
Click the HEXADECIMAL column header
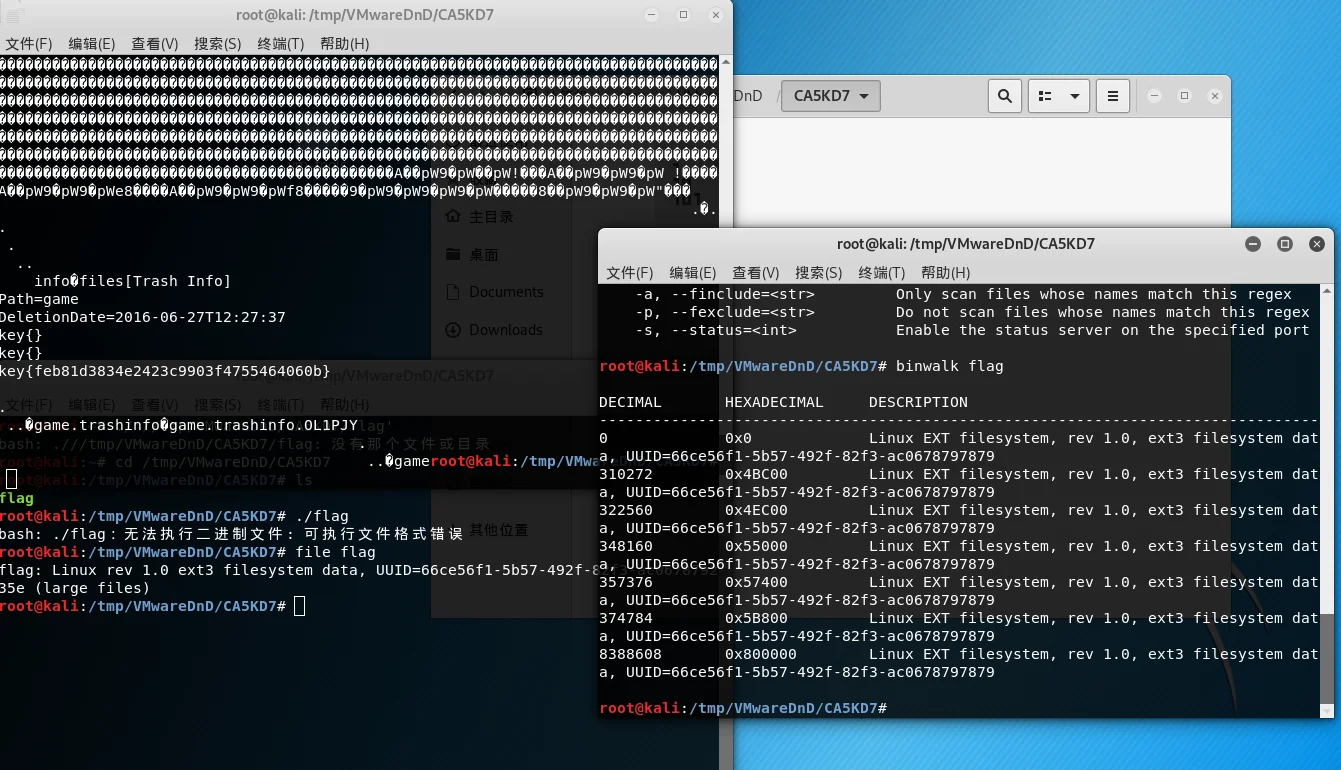[x=774, y=402]
